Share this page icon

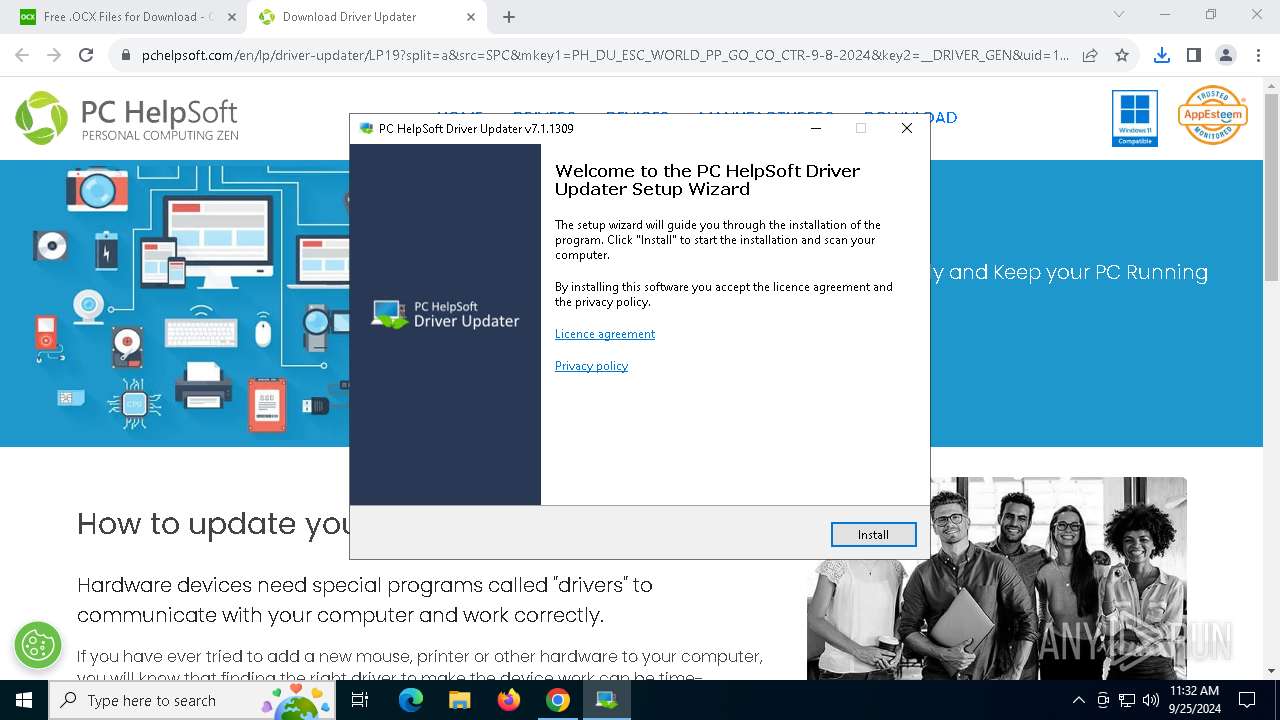click(1090, 56)
